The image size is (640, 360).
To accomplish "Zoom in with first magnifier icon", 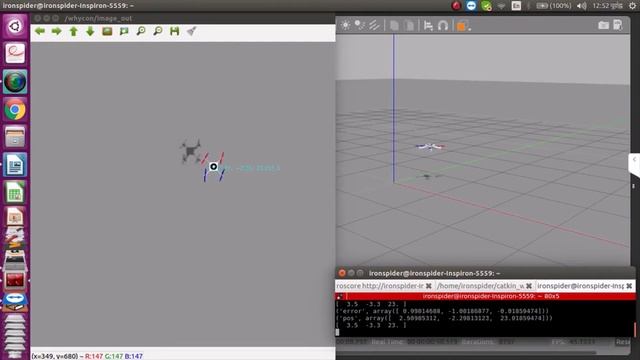I will click(141, 31).
